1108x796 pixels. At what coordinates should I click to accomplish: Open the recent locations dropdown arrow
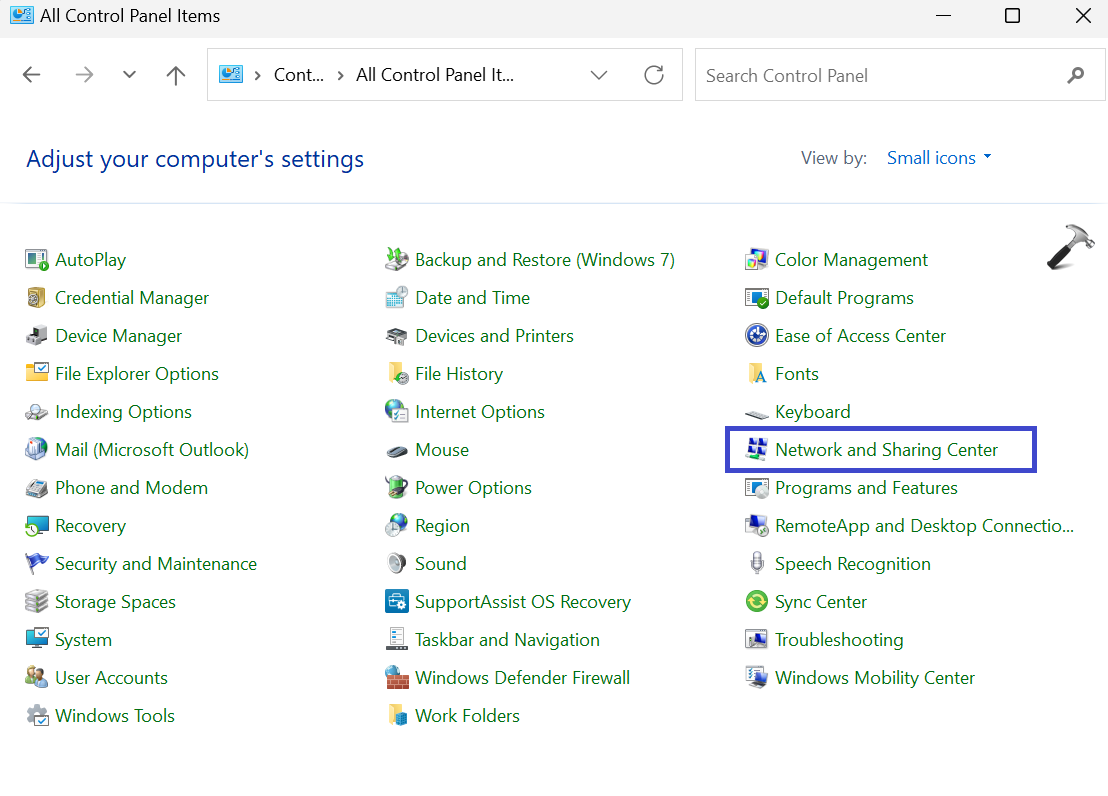coord(129,75)
